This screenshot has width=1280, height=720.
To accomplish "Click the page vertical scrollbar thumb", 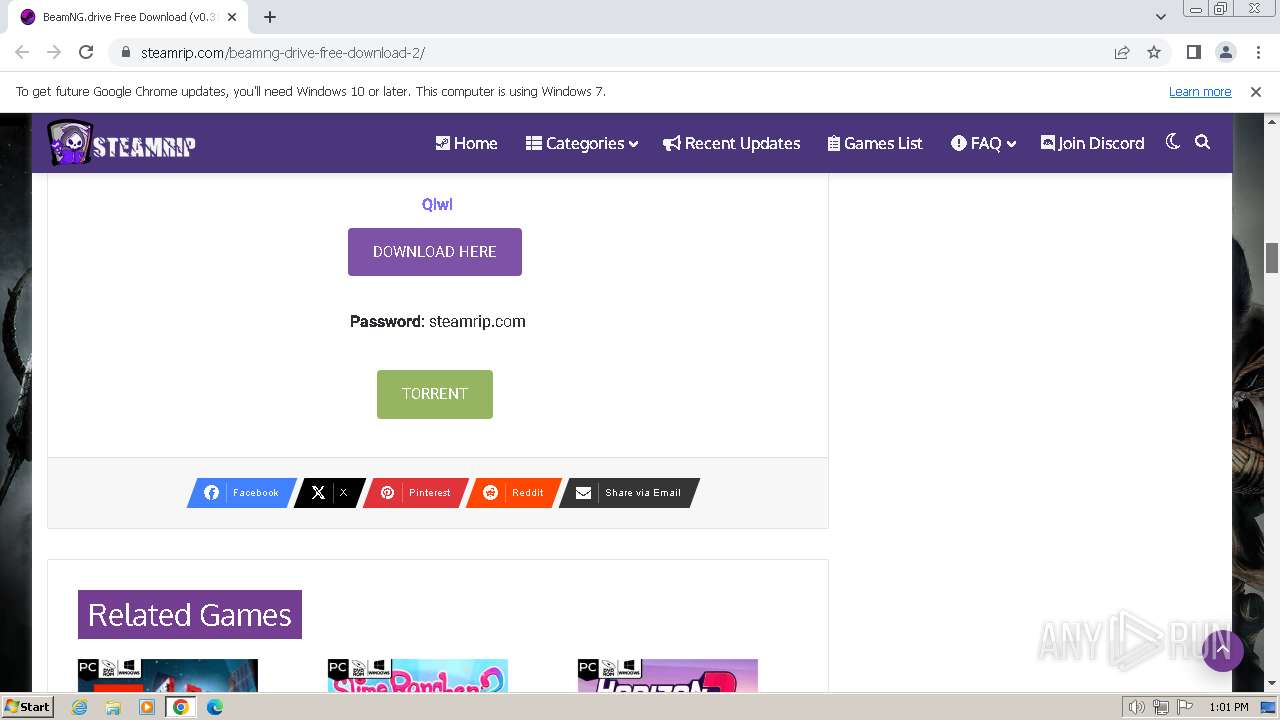I will click(1272, 258).
